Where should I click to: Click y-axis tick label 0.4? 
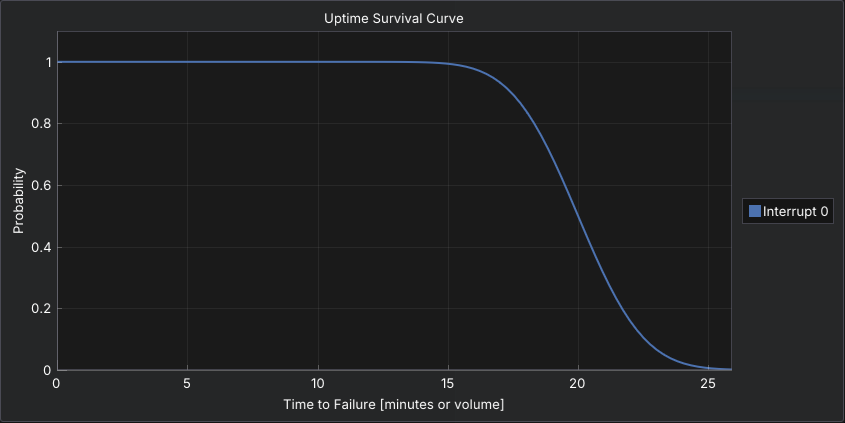pyautogui.click(x=39, y=247)
